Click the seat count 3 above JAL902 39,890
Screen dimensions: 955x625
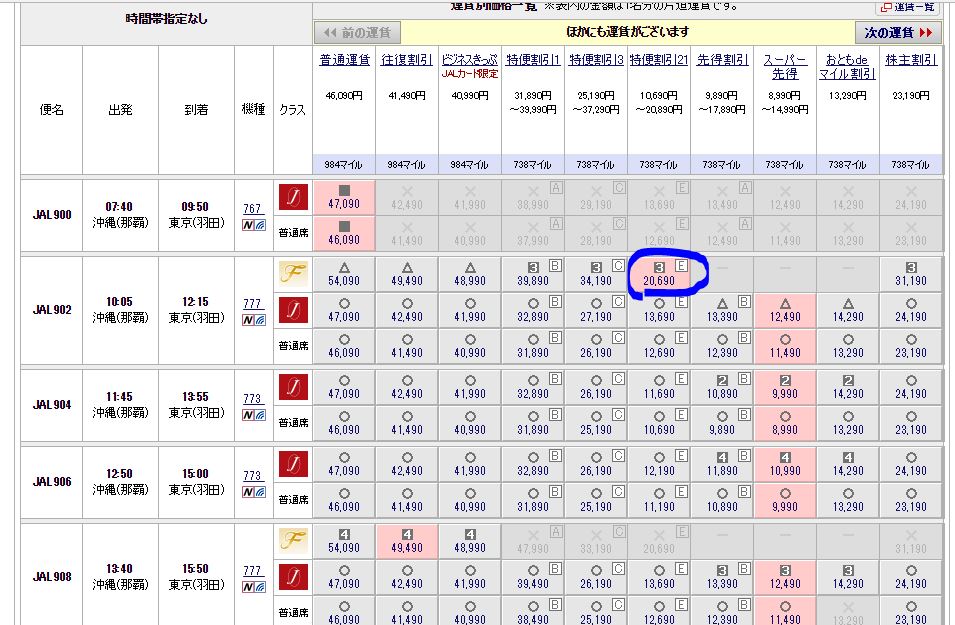click(533, 267)
